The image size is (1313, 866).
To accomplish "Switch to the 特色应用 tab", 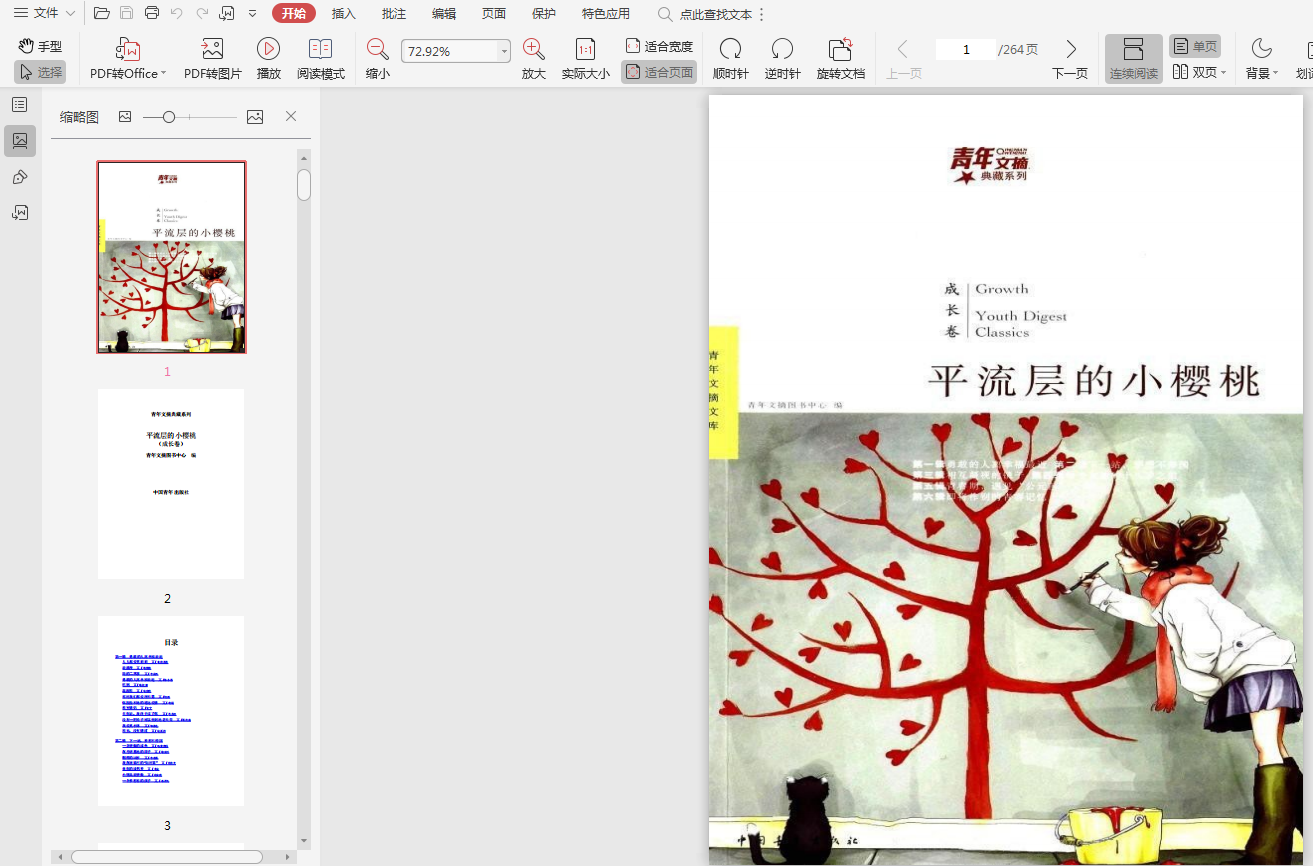I will (x=606, y=14).
